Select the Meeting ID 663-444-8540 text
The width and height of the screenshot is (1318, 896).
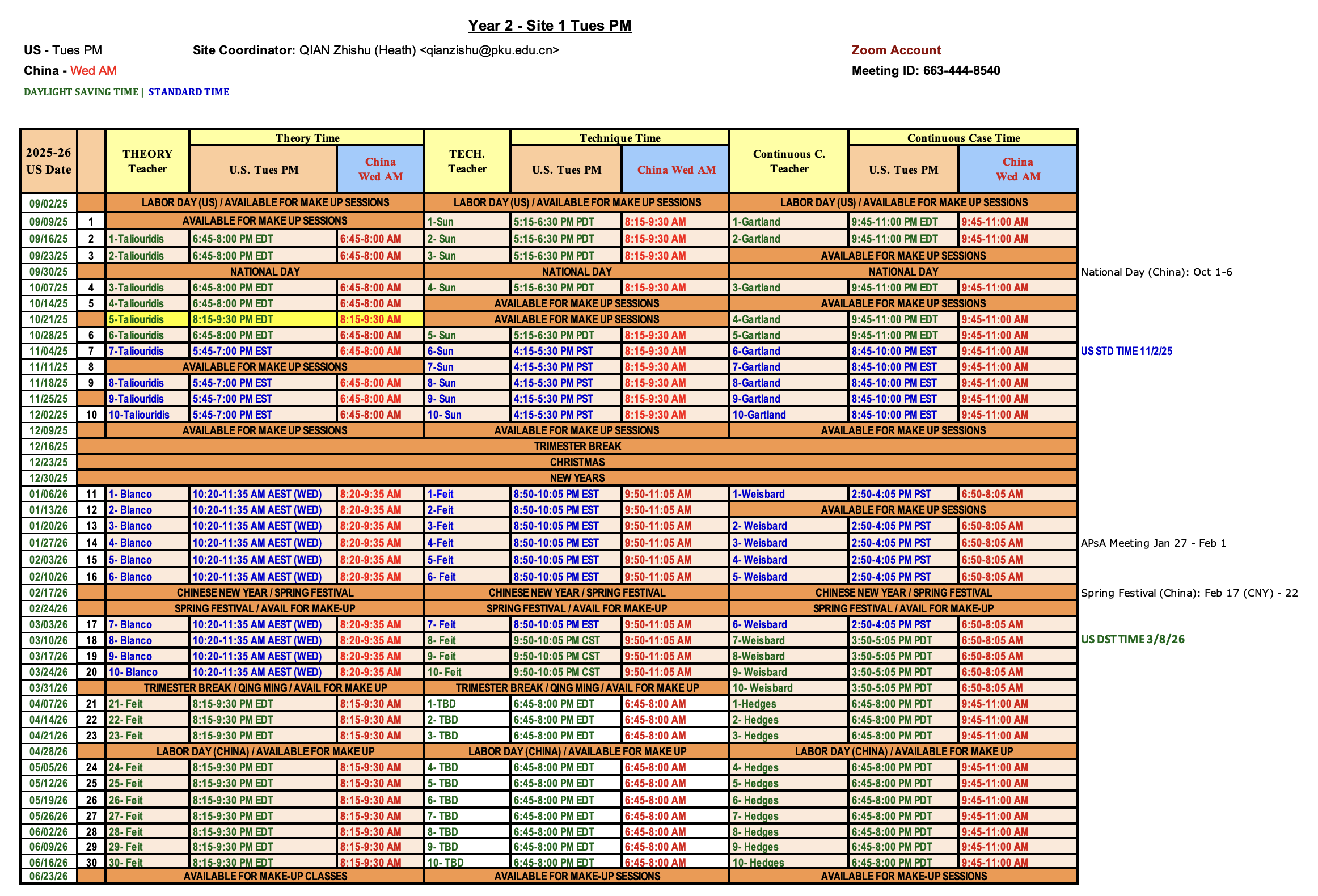(926, 71)
